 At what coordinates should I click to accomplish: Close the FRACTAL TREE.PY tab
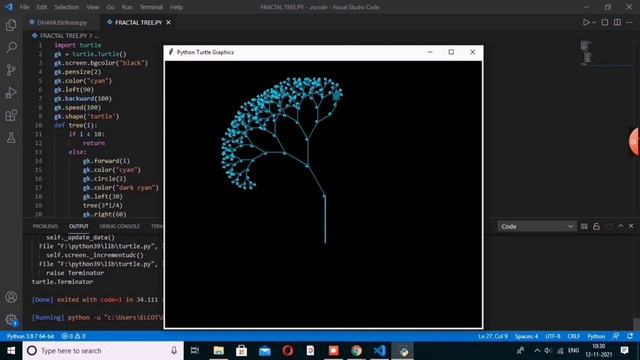[x=168, y=22]
